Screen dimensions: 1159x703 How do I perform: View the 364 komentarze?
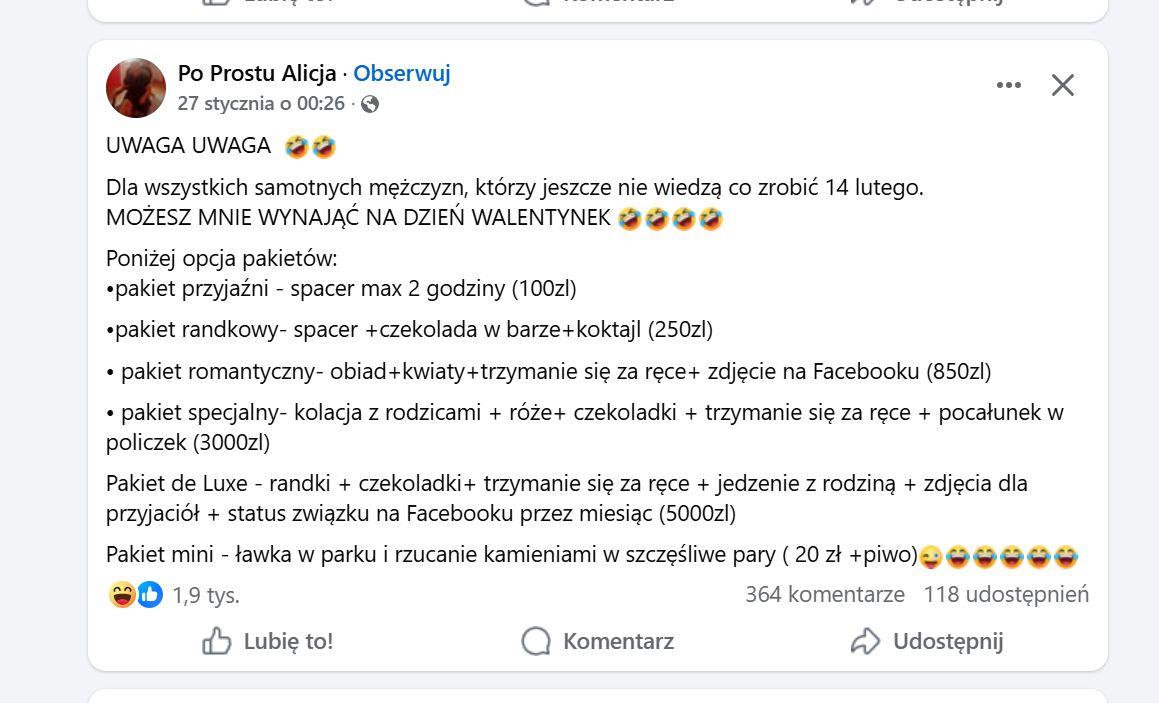(824, 595)
